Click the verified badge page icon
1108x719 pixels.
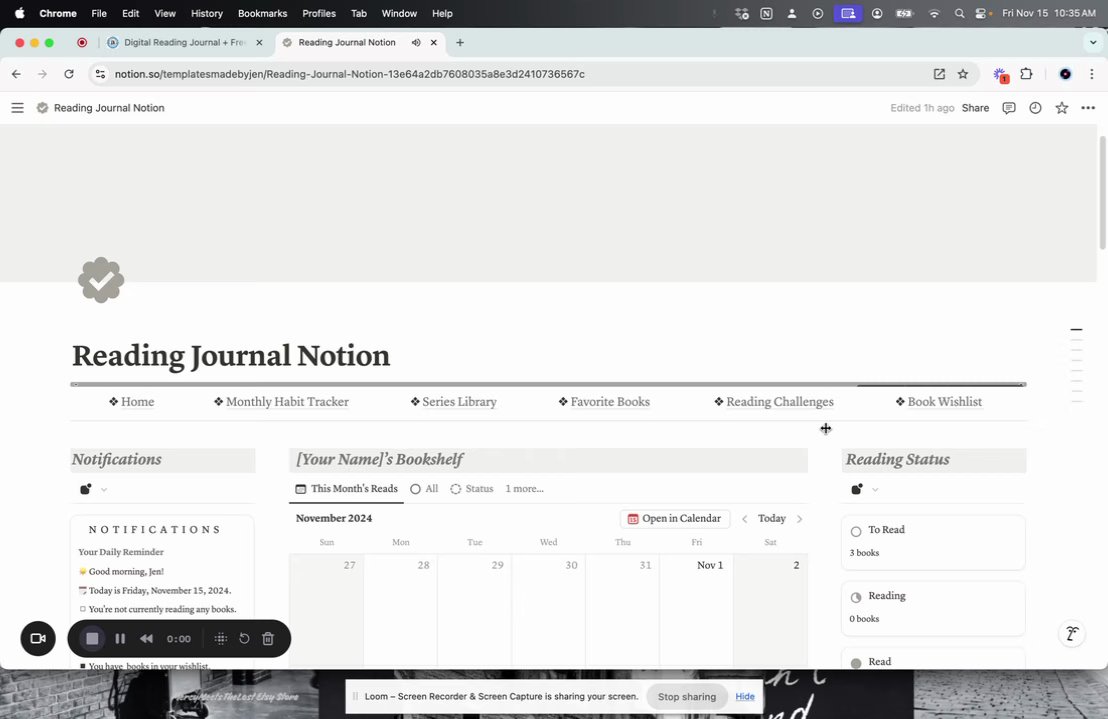[x=101, y=280]
